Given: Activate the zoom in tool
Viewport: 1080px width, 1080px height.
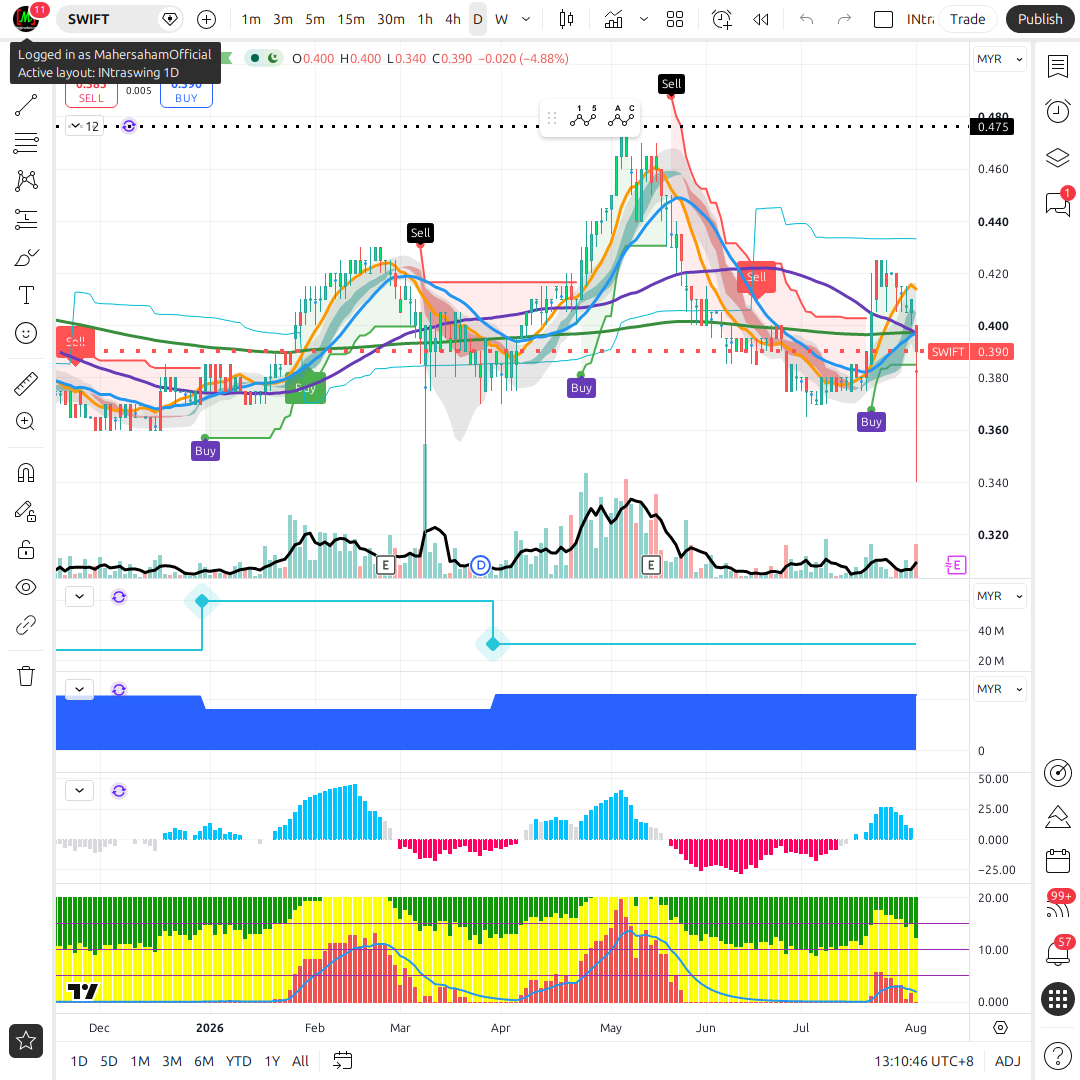Looking at the screenshot, I should coord(26,422).
